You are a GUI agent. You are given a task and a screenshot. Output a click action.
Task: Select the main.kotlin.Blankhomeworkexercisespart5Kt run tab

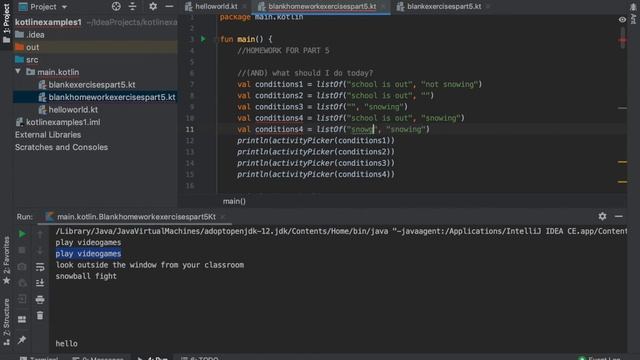click(x=136, y=217)
